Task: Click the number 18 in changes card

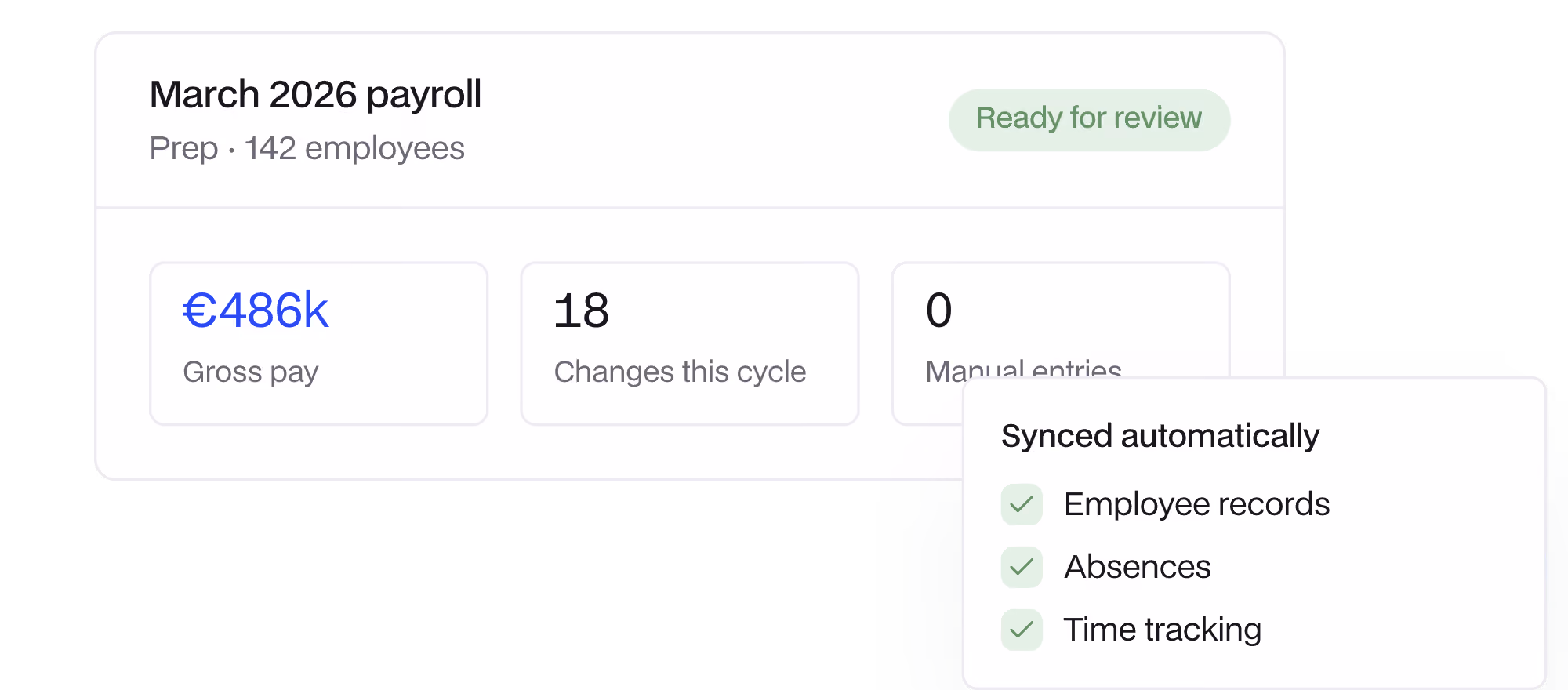Action: pyautogui.click(x=581, y=310)
